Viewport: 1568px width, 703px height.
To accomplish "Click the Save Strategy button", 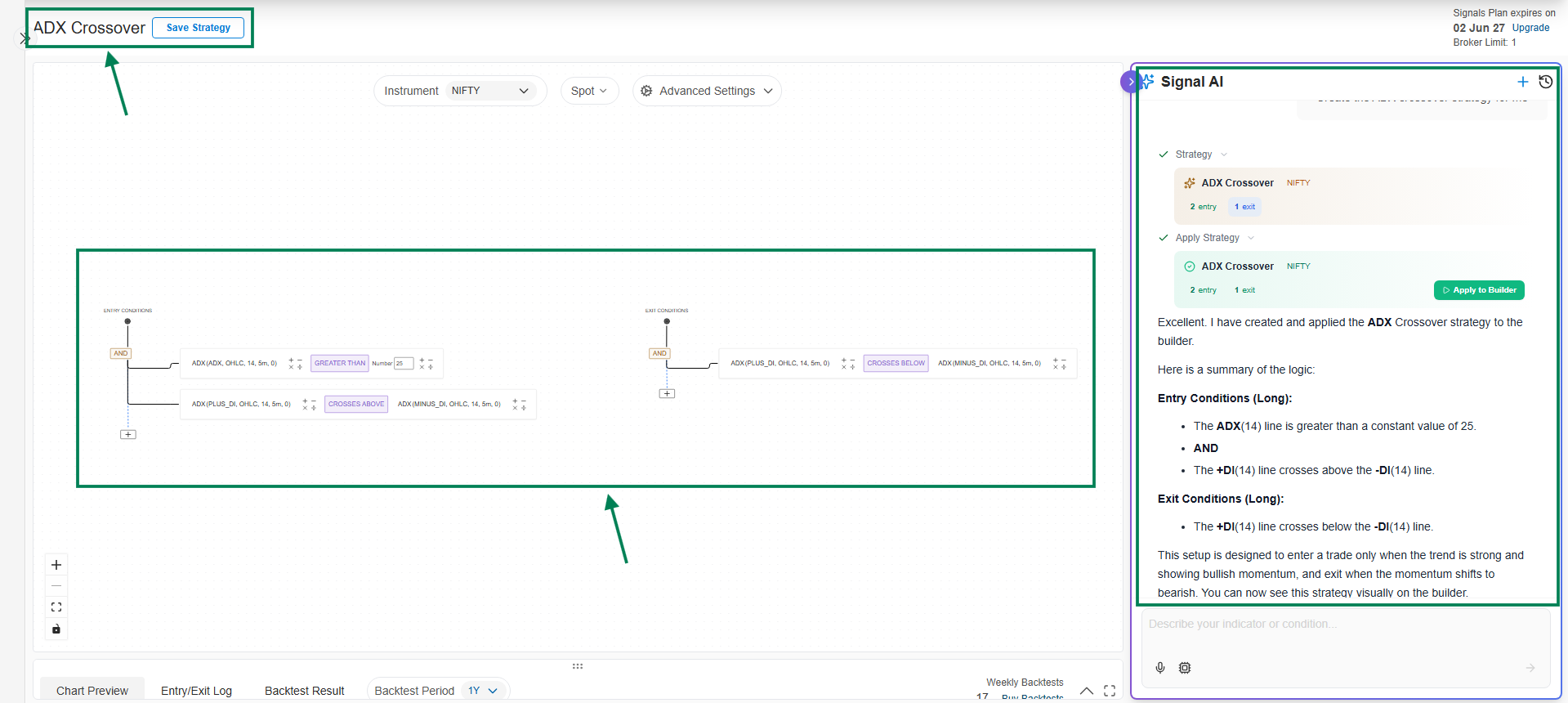I will pyautogui.click(x=199, y=28).
